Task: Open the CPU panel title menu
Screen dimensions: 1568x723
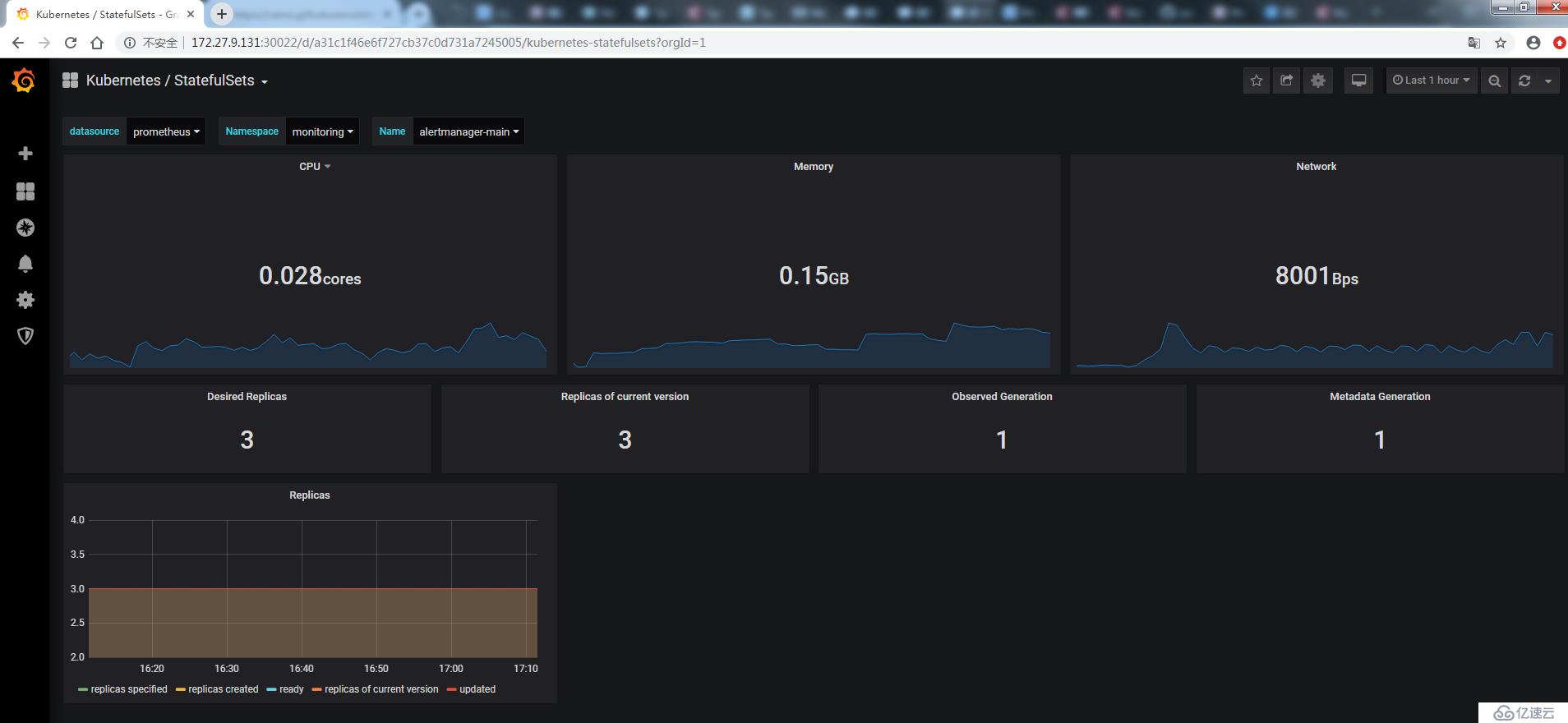Action: click(315, 166)
